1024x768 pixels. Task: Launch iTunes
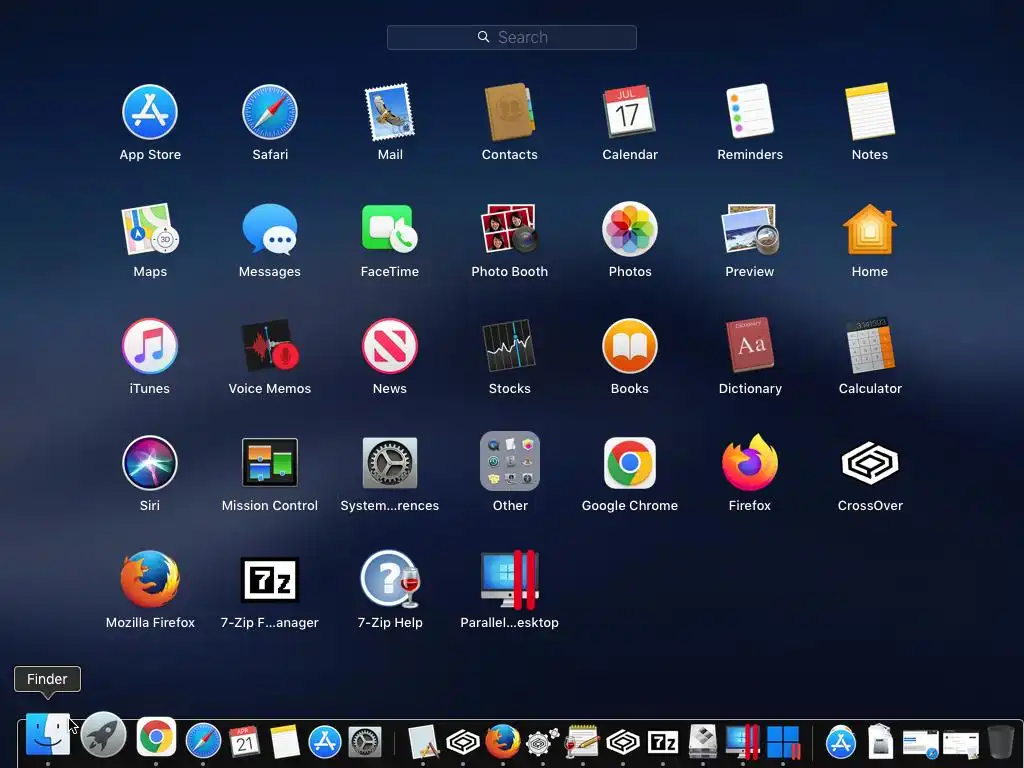[x=150, y=346]
